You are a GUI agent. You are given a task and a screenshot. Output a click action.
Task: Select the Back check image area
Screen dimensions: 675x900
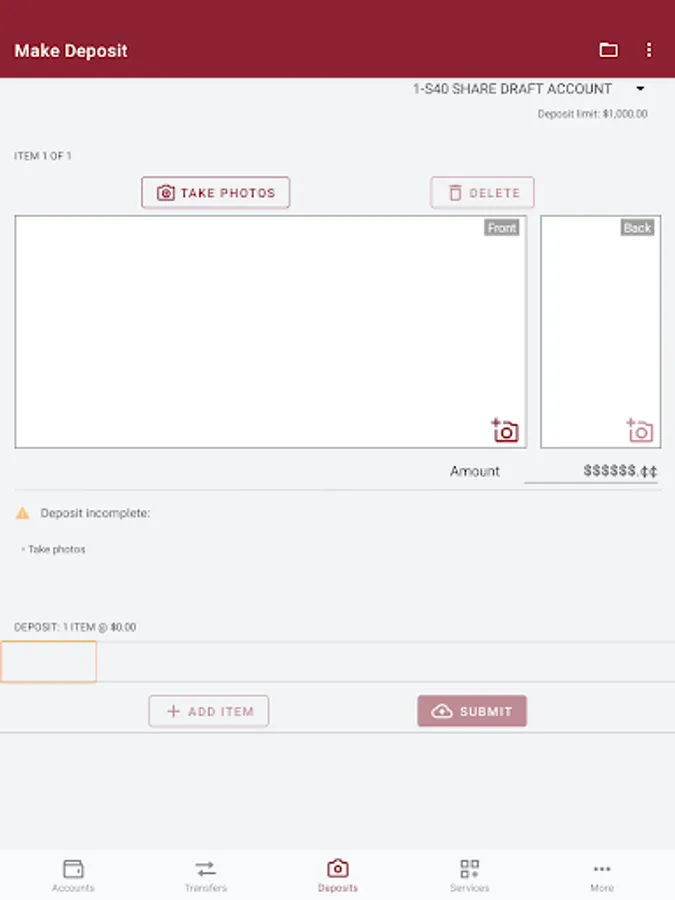coord(600,332)
